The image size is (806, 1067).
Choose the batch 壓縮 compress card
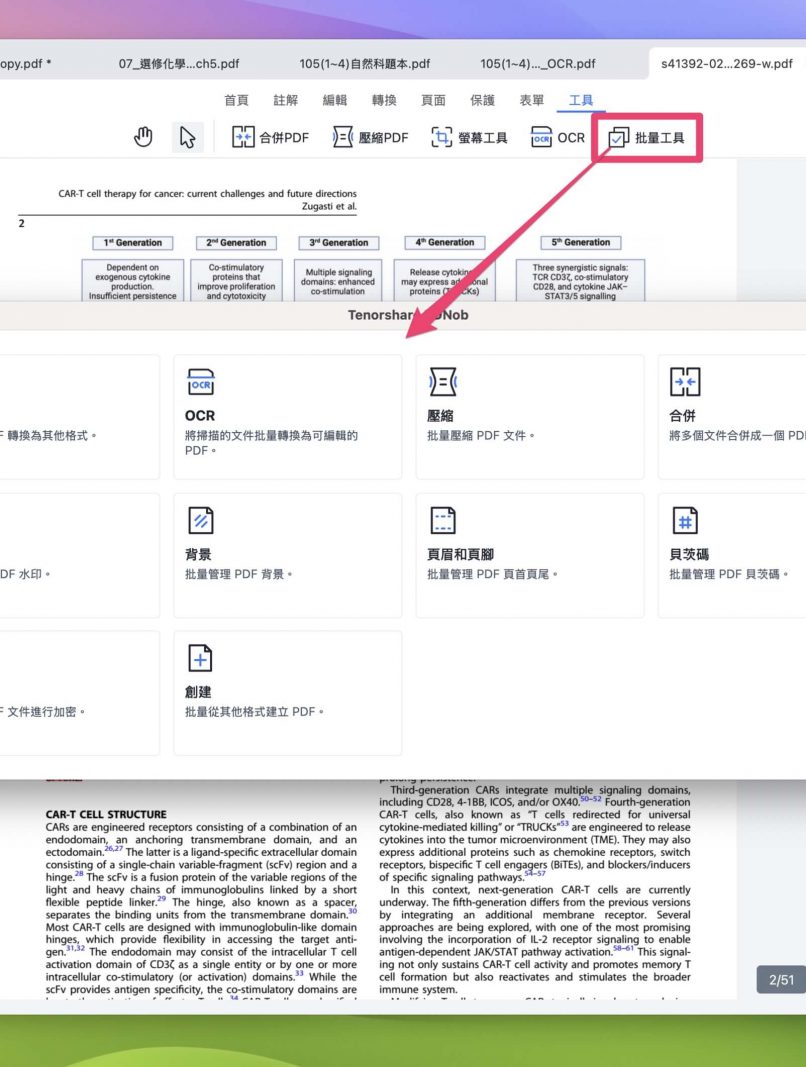click(529, 416)
